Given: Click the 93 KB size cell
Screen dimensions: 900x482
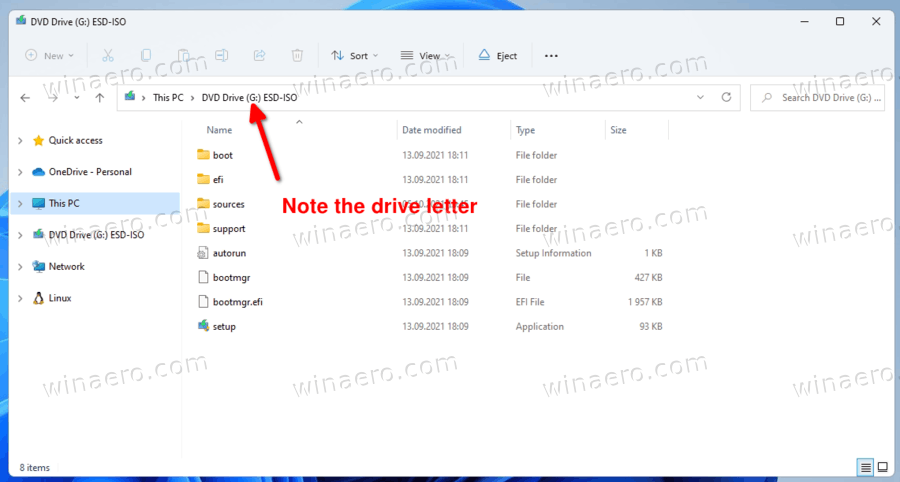Looking at the screenshot, I should pos(651,326).
